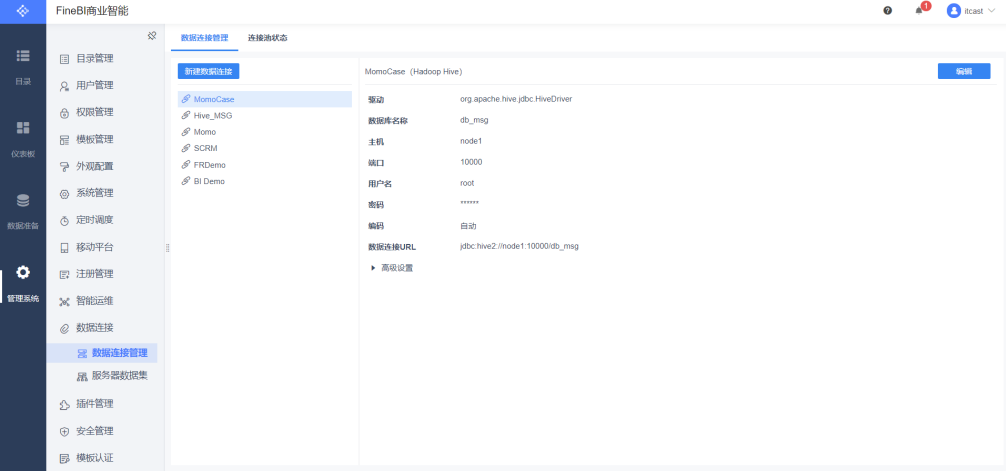
Task: Open the 数据准备 data preparation icon
Action: (x=22, y=201)
